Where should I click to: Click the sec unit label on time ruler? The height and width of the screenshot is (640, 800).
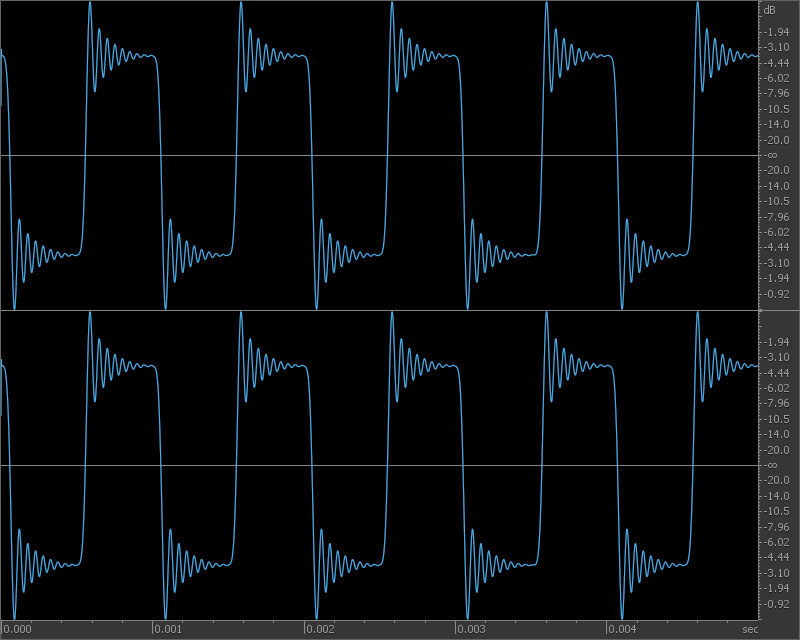(x=750, y=629)
